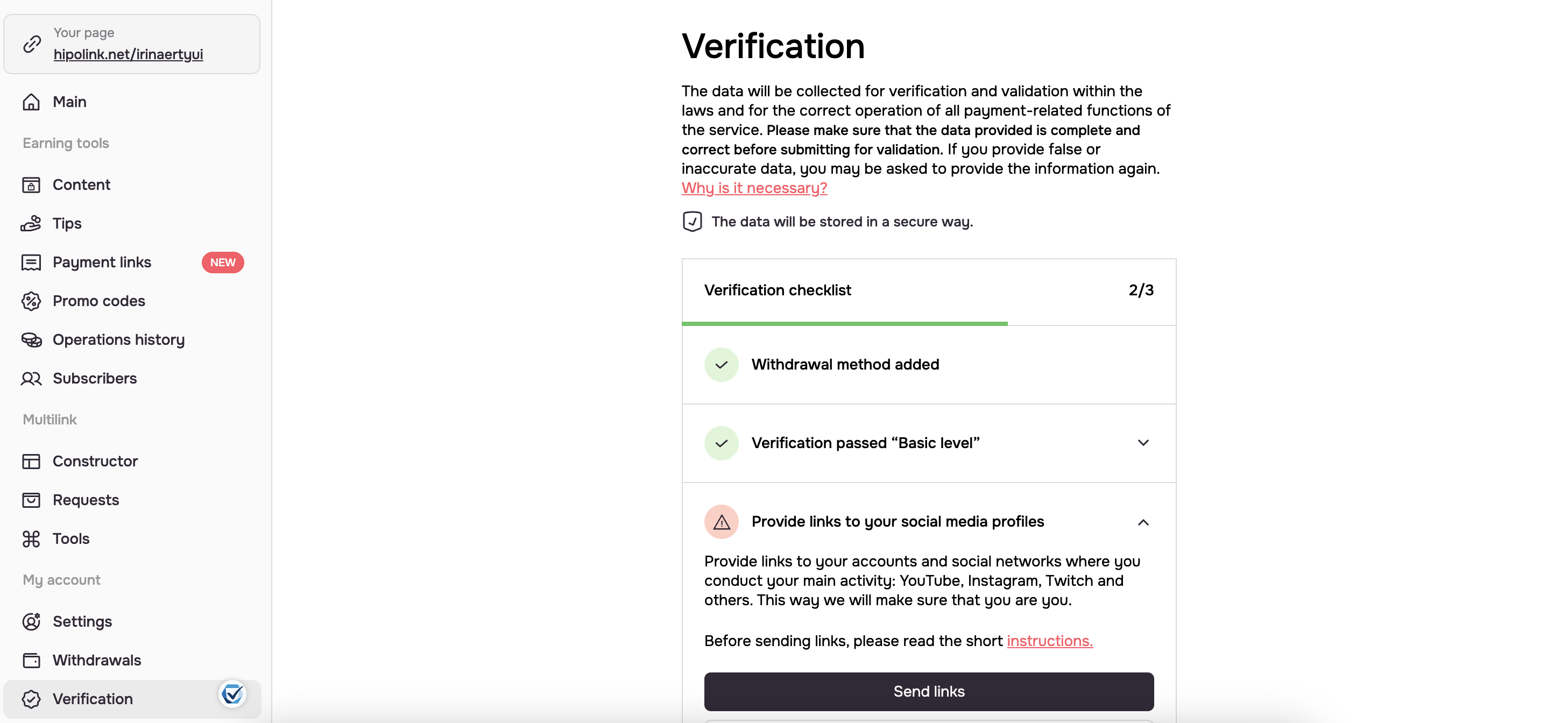Click the Main home icon
This screenshot has height=723, width=1568.
pos(31,102)
